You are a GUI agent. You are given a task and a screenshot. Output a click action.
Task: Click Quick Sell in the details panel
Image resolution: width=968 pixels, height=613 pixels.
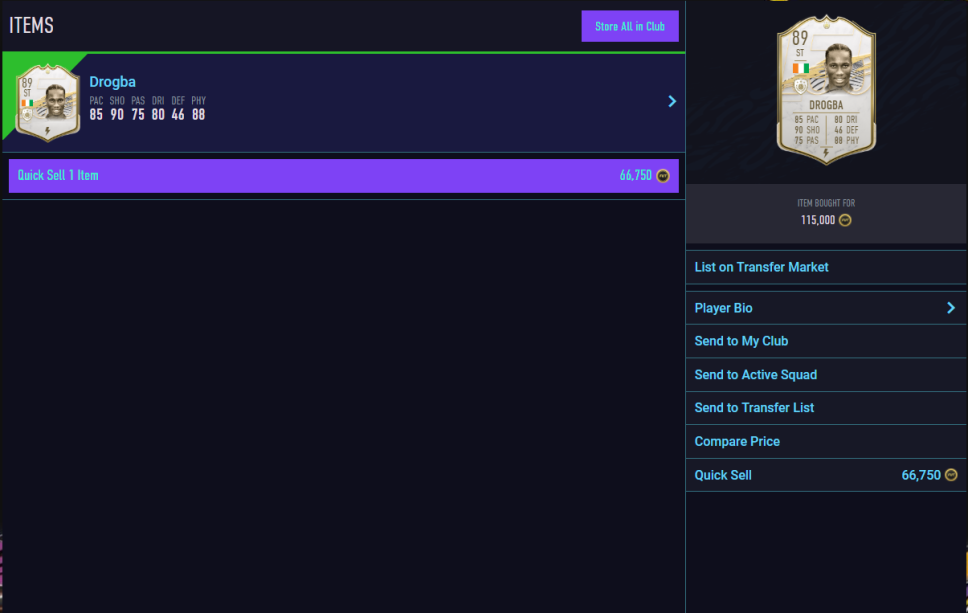click(x=826, y=475)
